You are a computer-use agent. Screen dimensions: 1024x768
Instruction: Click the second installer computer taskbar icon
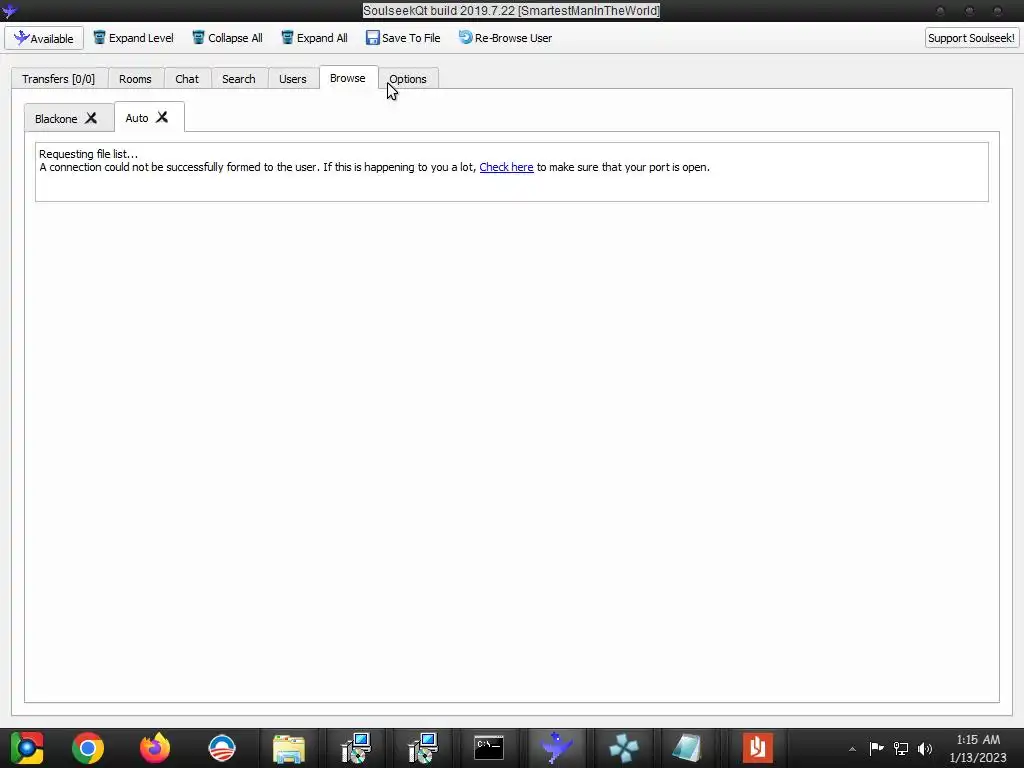tap(423, 748)
